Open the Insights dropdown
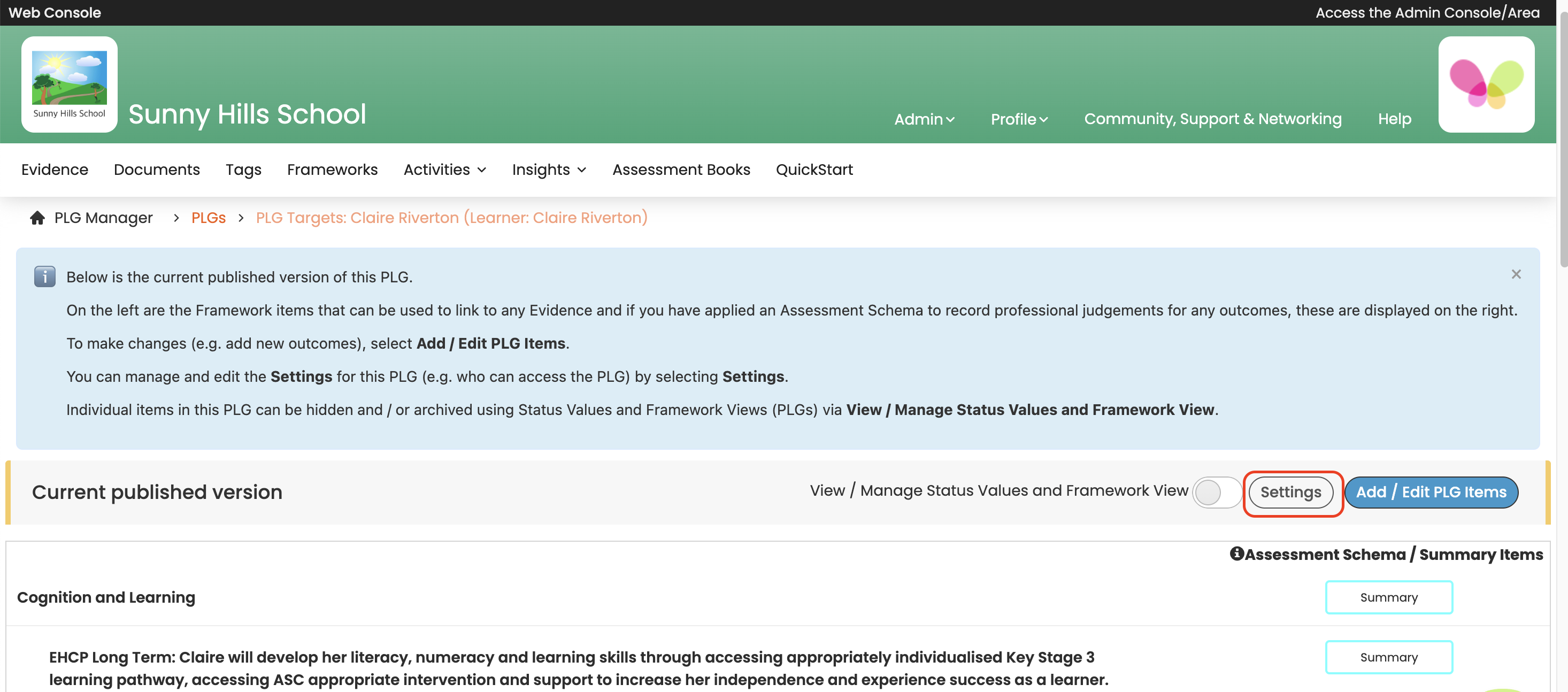 [549, 169]
